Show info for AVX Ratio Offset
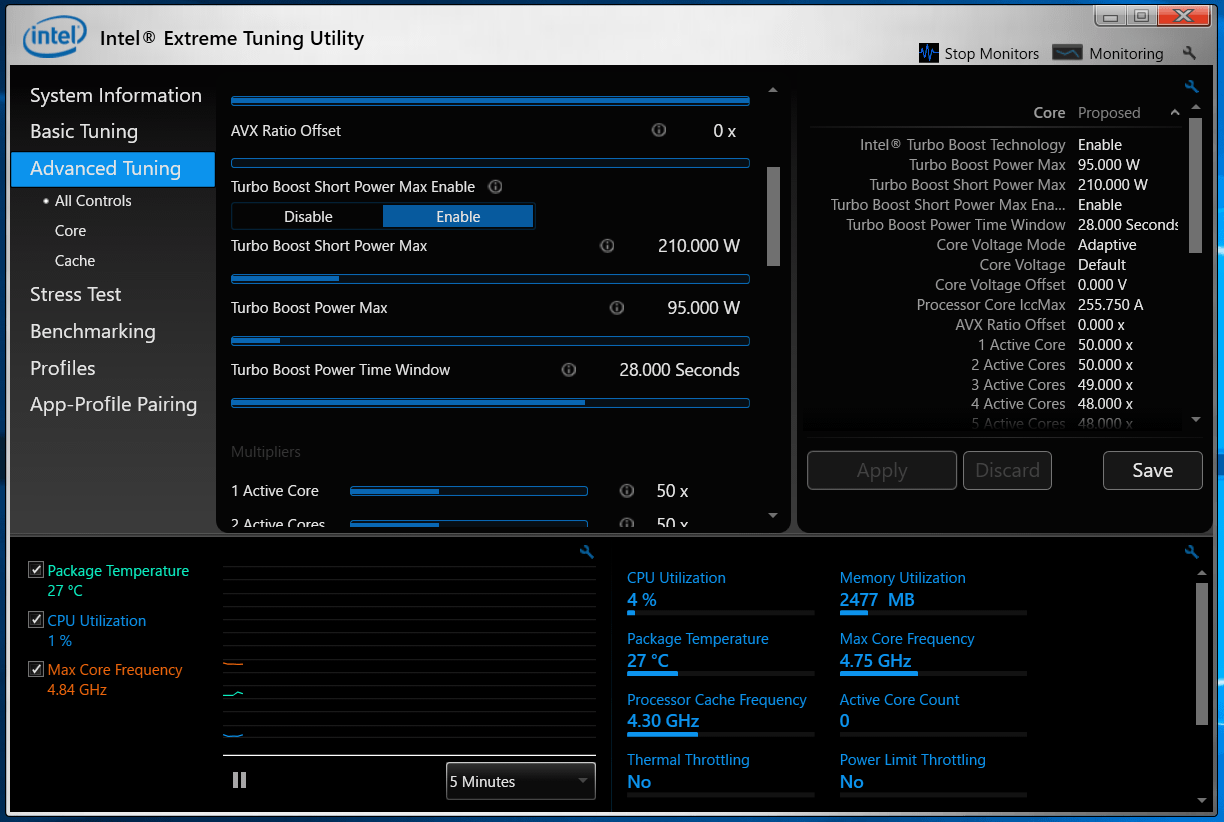 658,130
